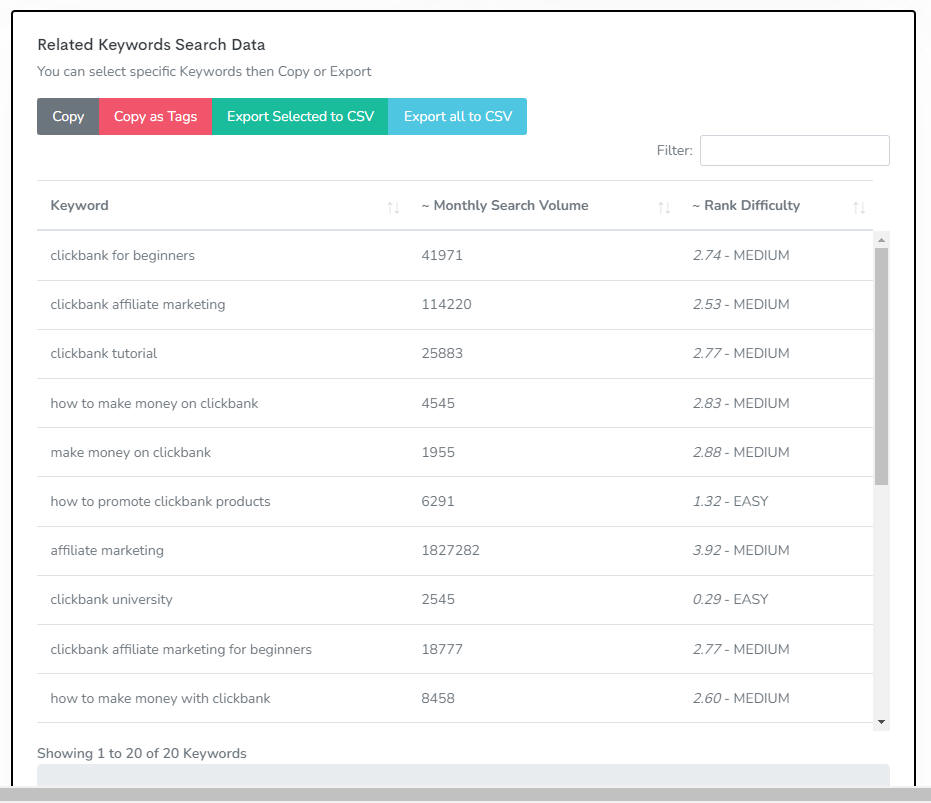Select the 'clickbank for beginners' row
Viewport: 931px width, 803px height.
click(455, 255)
